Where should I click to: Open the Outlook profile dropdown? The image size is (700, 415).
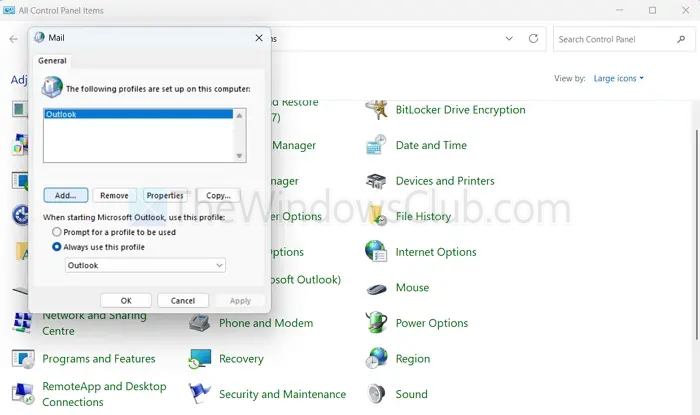pyautogui.click(x=145, y=265)
